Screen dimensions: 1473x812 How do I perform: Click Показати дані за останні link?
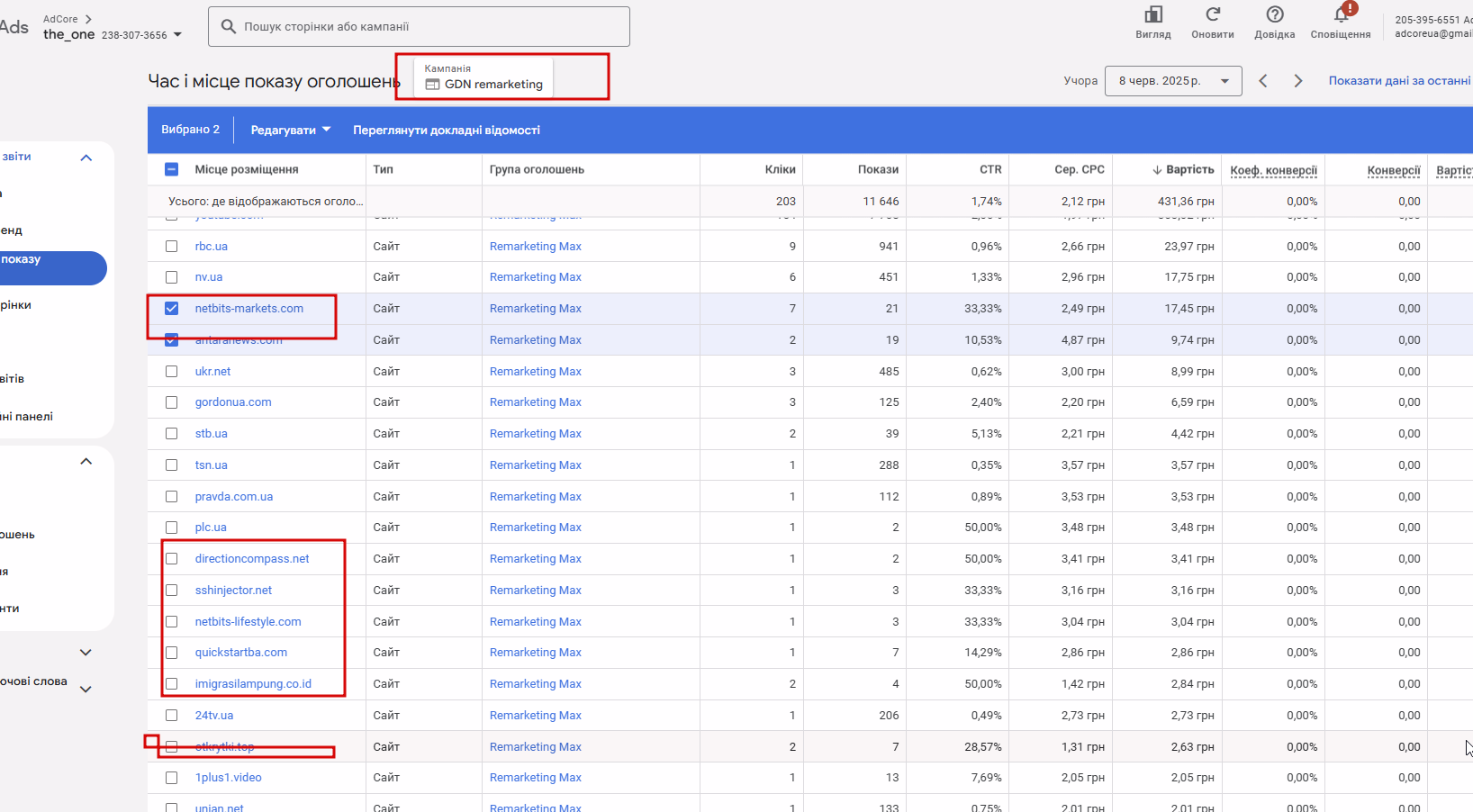1400,81
